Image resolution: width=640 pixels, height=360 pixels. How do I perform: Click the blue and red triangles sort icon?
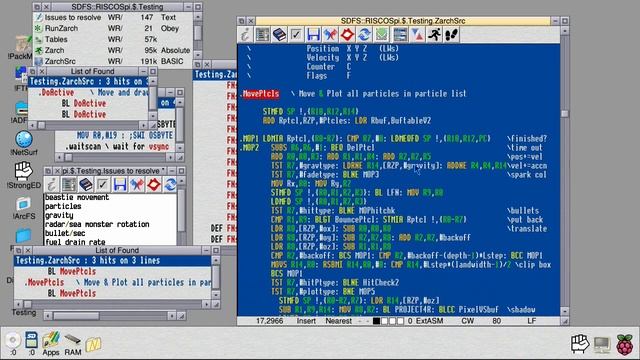tap(417, 35)
